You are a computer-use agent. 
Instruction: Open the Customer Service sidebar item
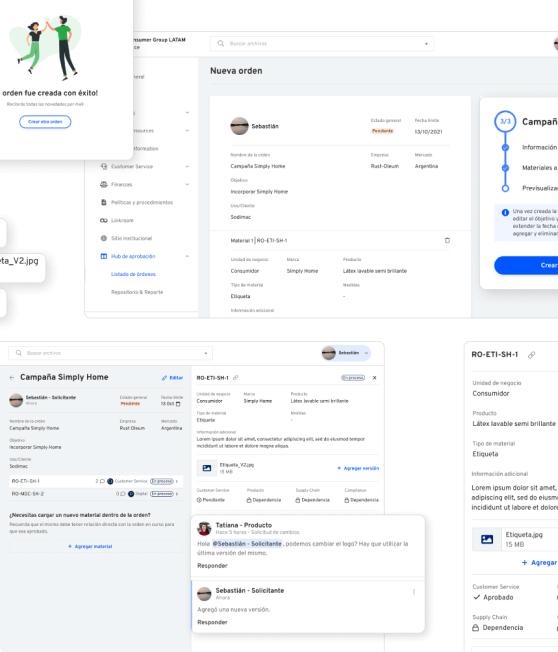pyautogui.click(x=132, y=166)
